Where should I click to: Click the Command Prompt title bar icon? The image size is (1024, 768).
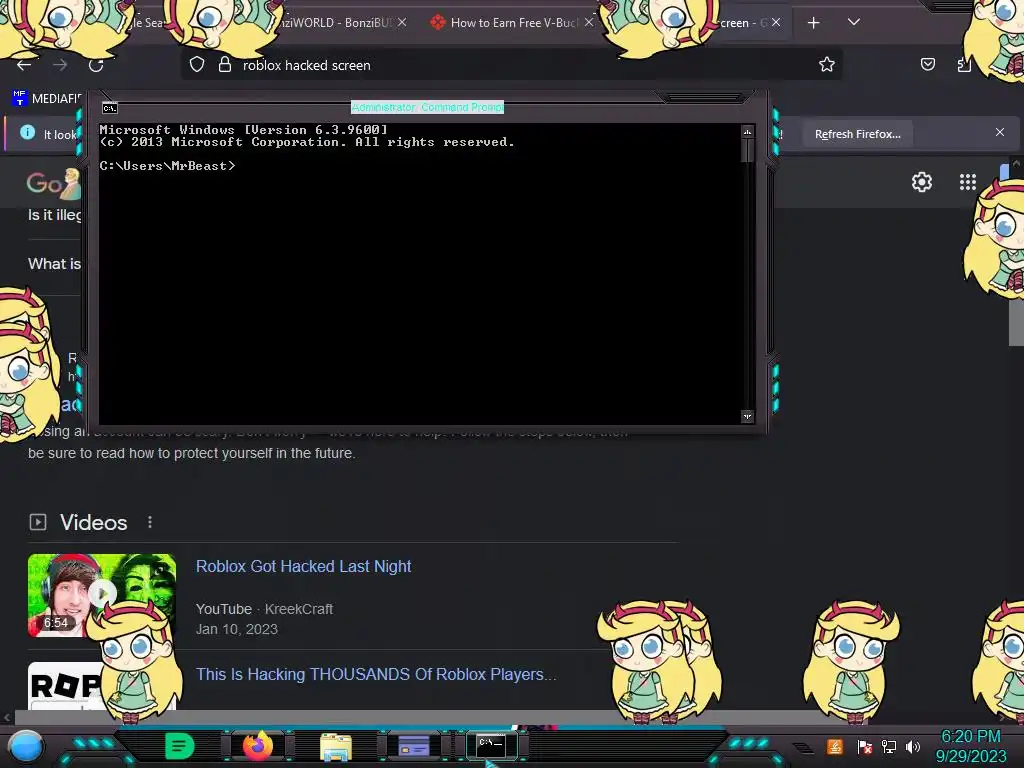[x=110, y=108]
